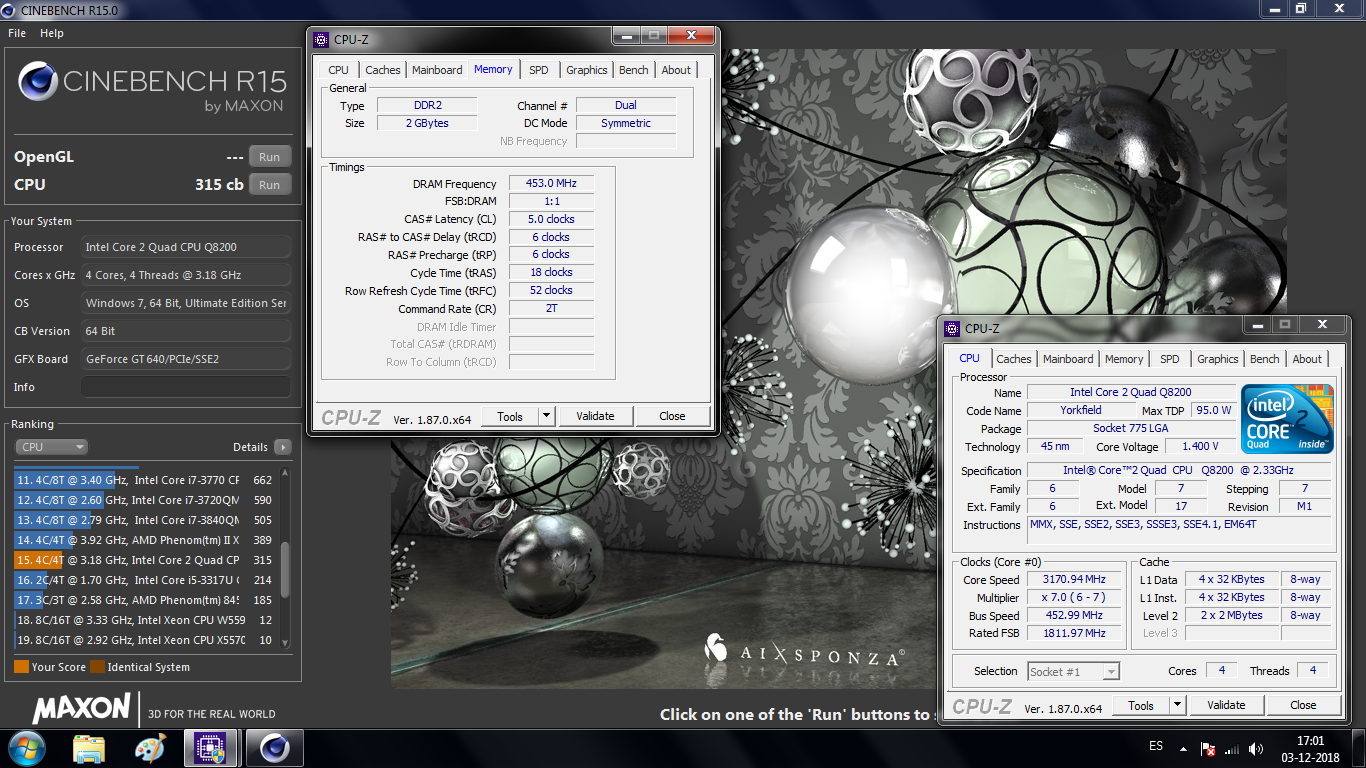
Task: Click Tools button in Memory window
Action: coord(510,416)
